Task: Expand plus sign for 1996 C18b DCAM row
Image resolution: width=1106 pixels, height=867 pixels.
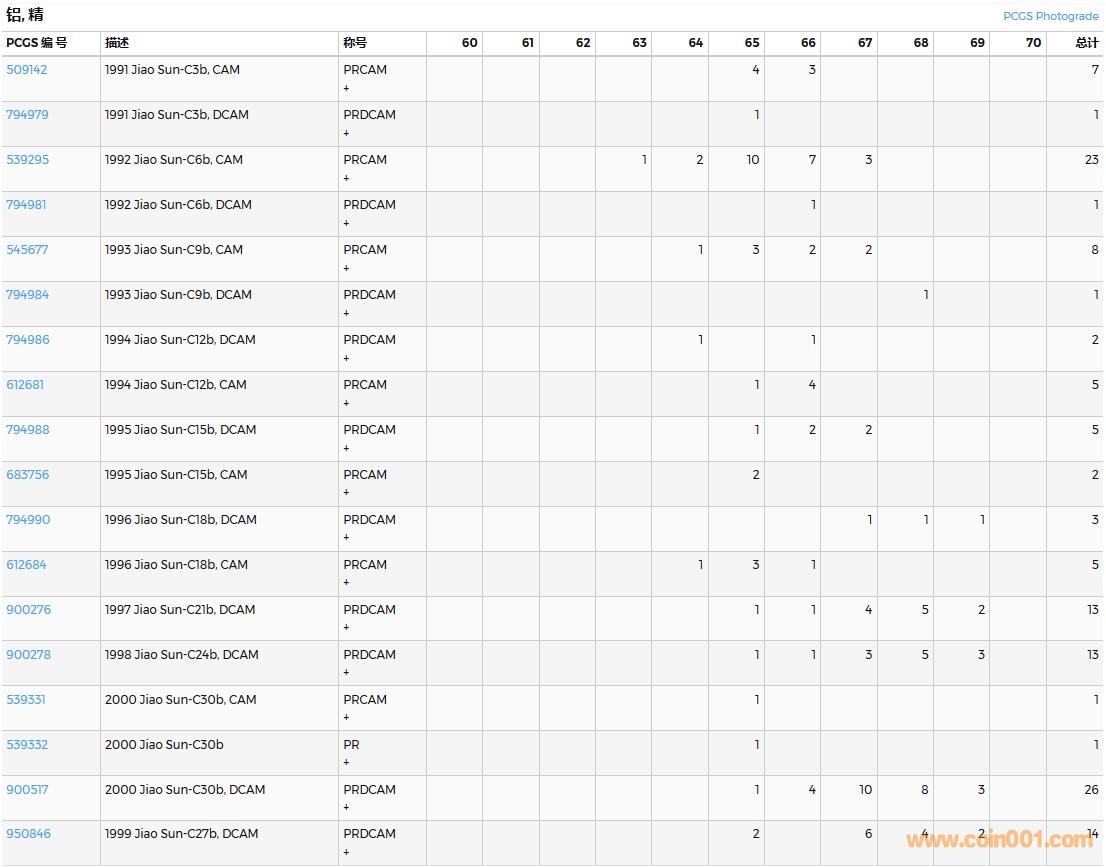Action: 347,538
